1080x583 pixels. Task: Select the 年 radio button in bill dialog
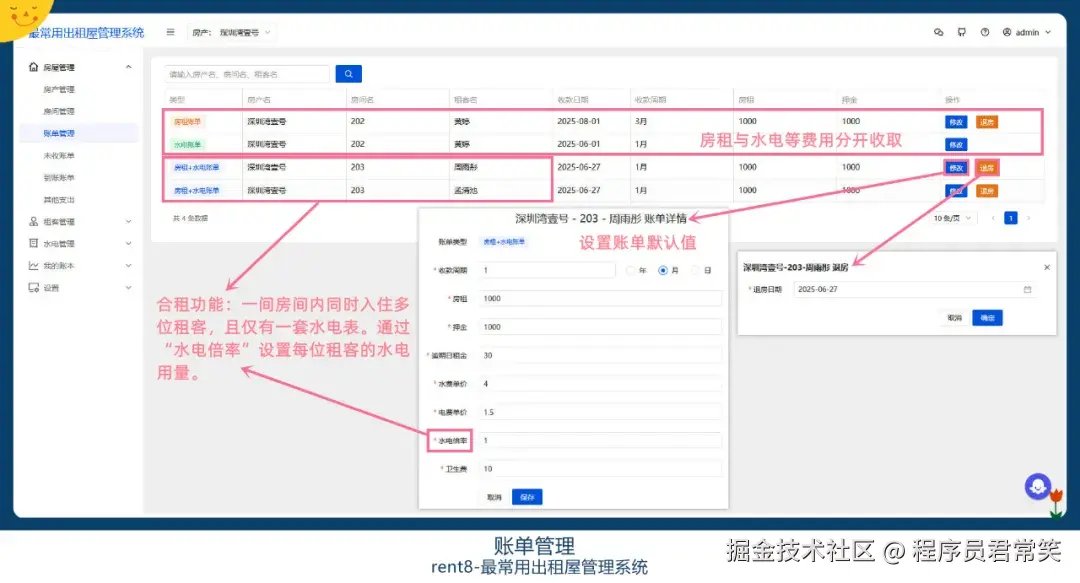[x=630, y=269]
